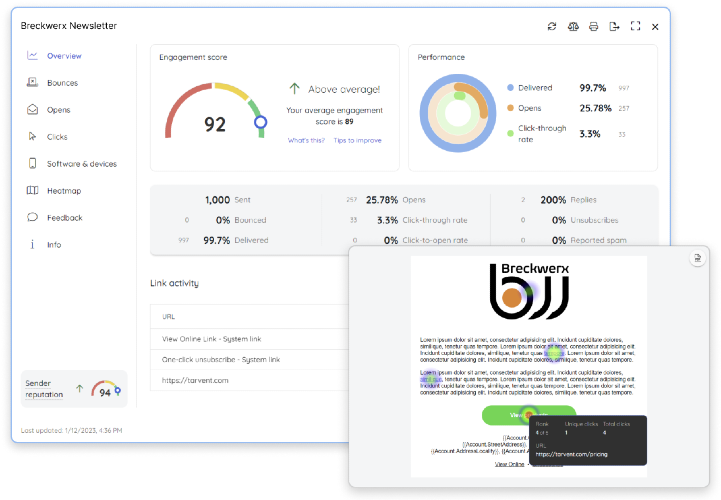Click the "3.3% Click-through rate" stat in summary
The width and height of the screenshot is (721, 500).
point(422,220)
